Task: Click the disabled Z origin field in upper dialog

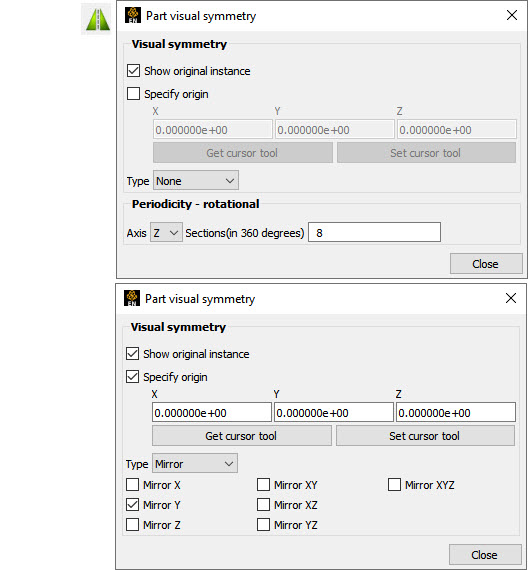Action: [x=457, y=129]
